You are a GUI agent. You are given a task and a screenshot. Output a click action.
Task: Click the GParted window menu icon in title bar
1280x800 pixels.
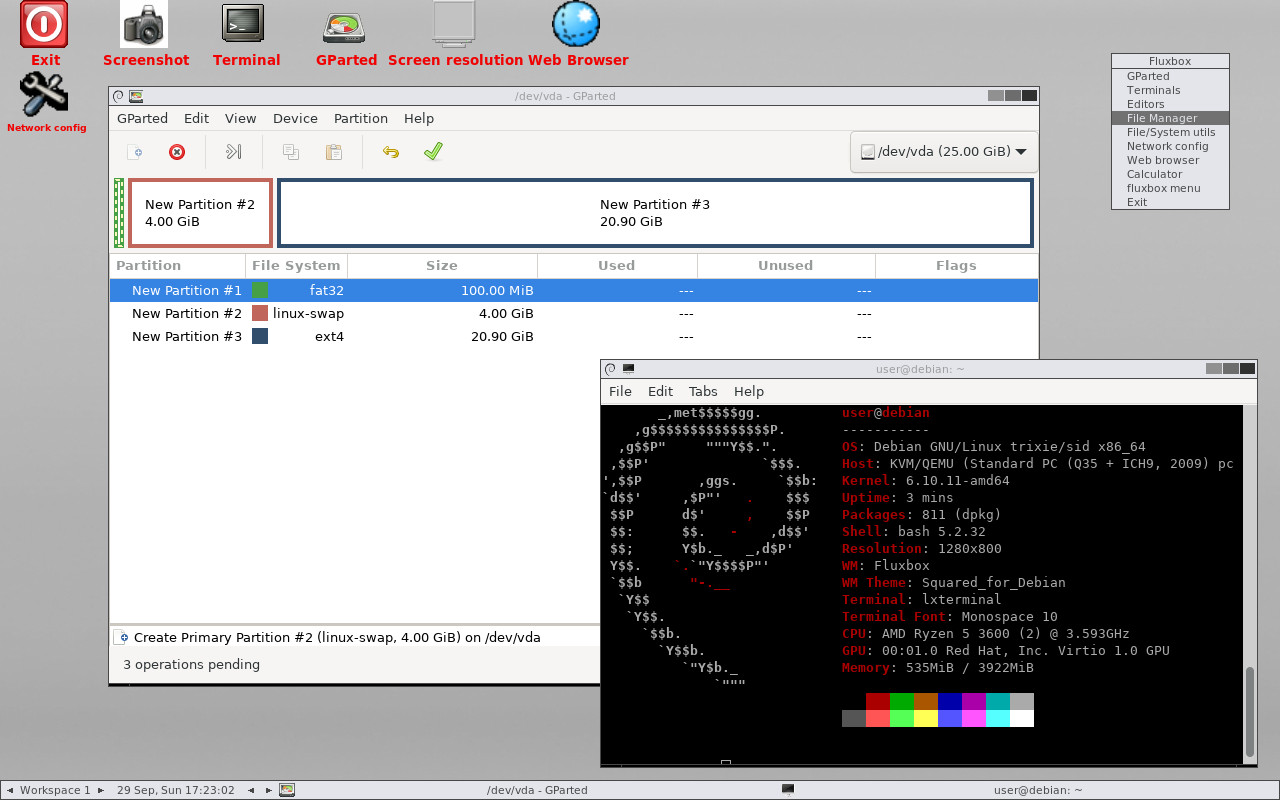coord(118,96)
